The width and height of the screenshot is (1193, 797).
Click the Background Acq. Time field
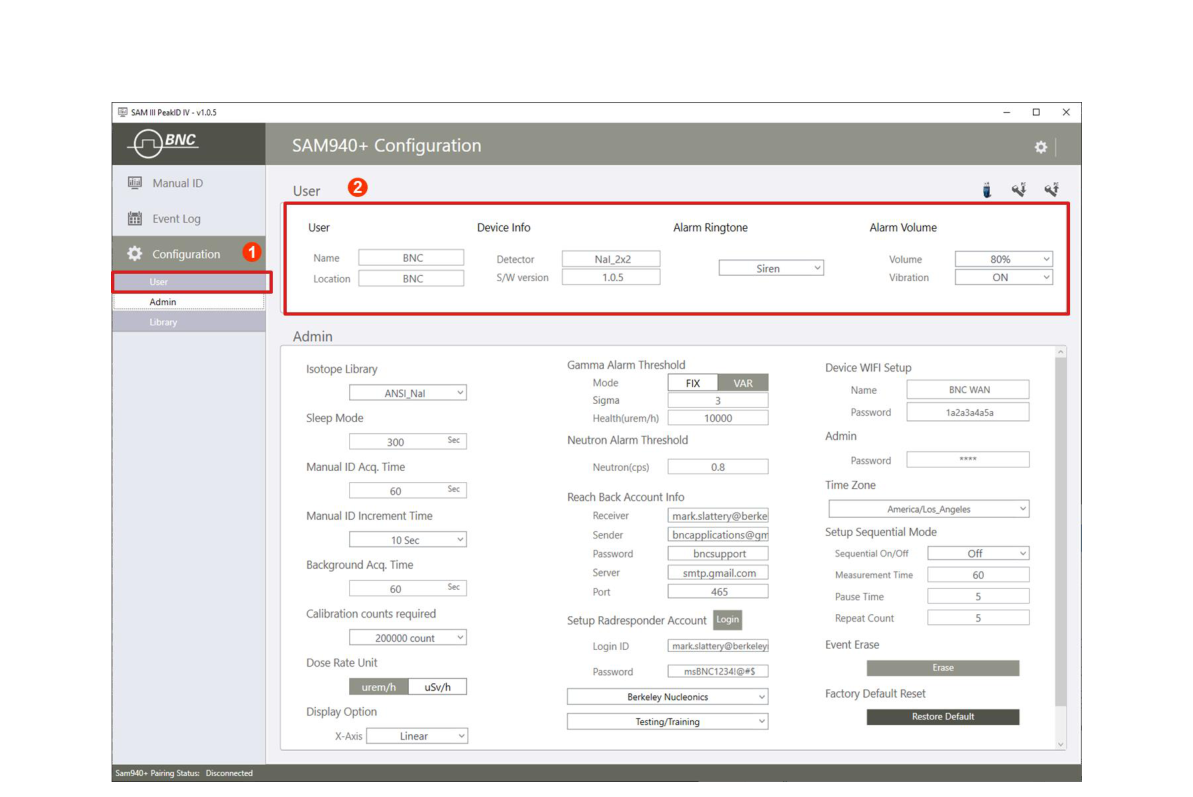(x=408, y=588)
